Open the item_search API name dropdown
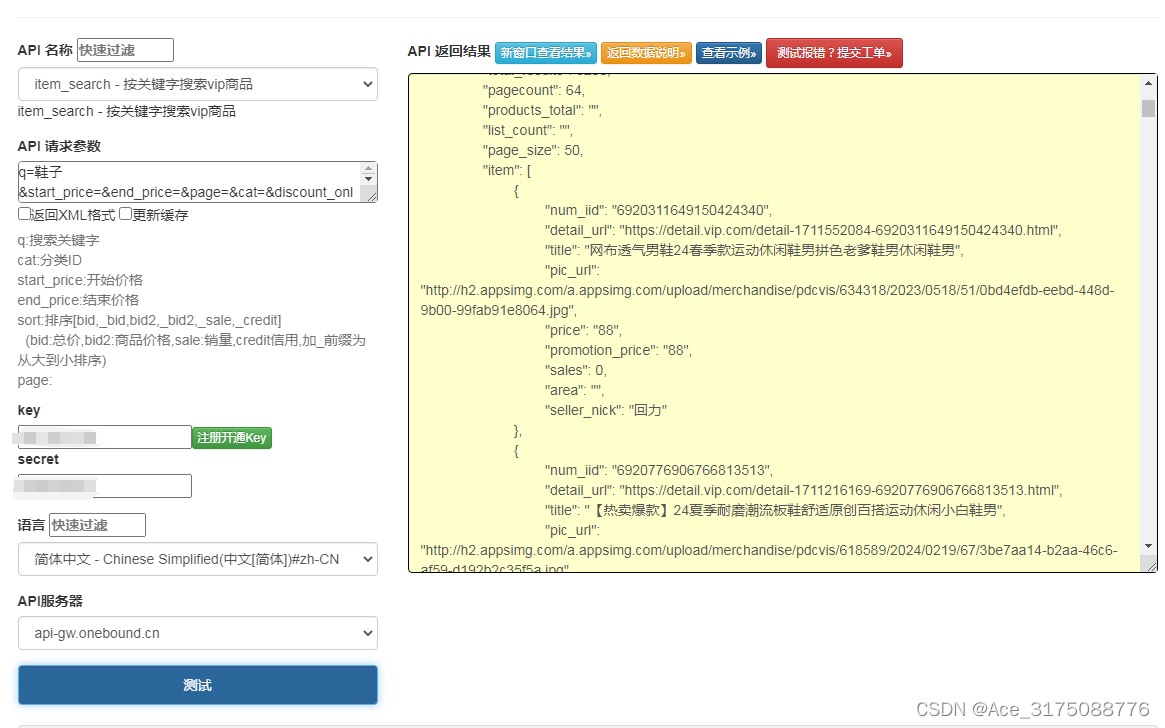The image size is (1165, 728). [x=198, y=84]
